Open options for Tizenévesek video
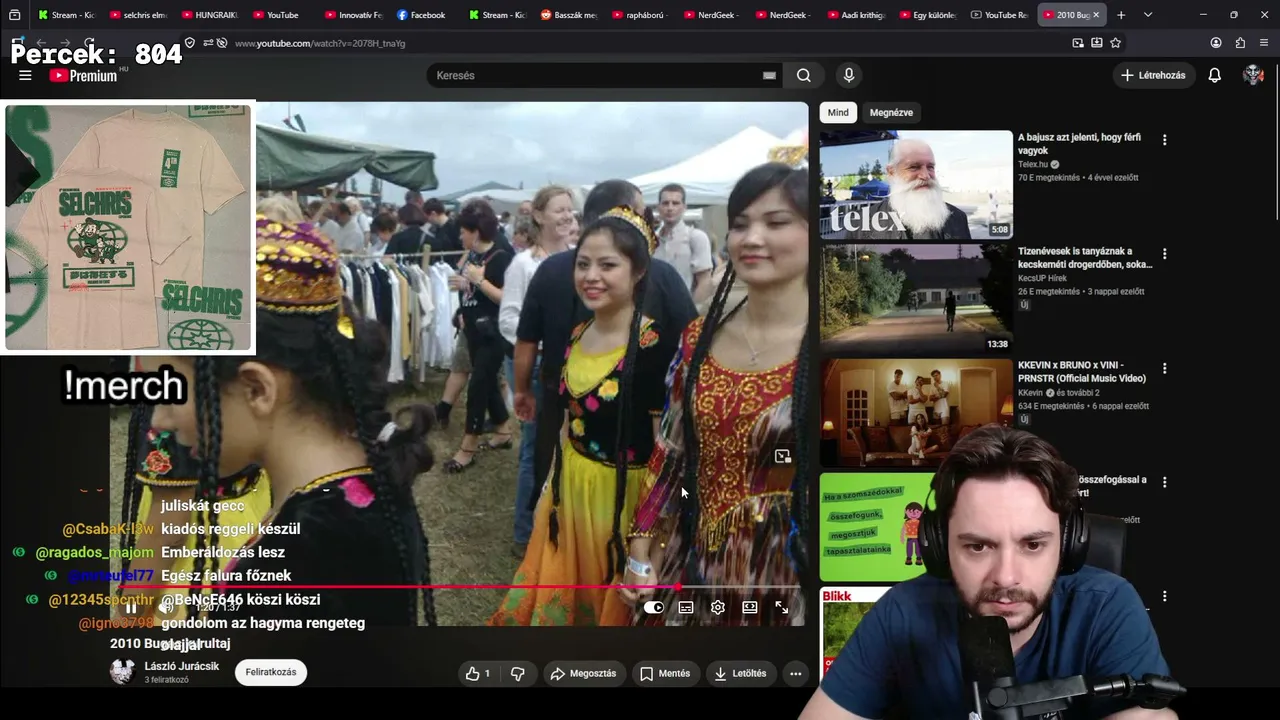1280x720 pixels. tap(1164, 254)
